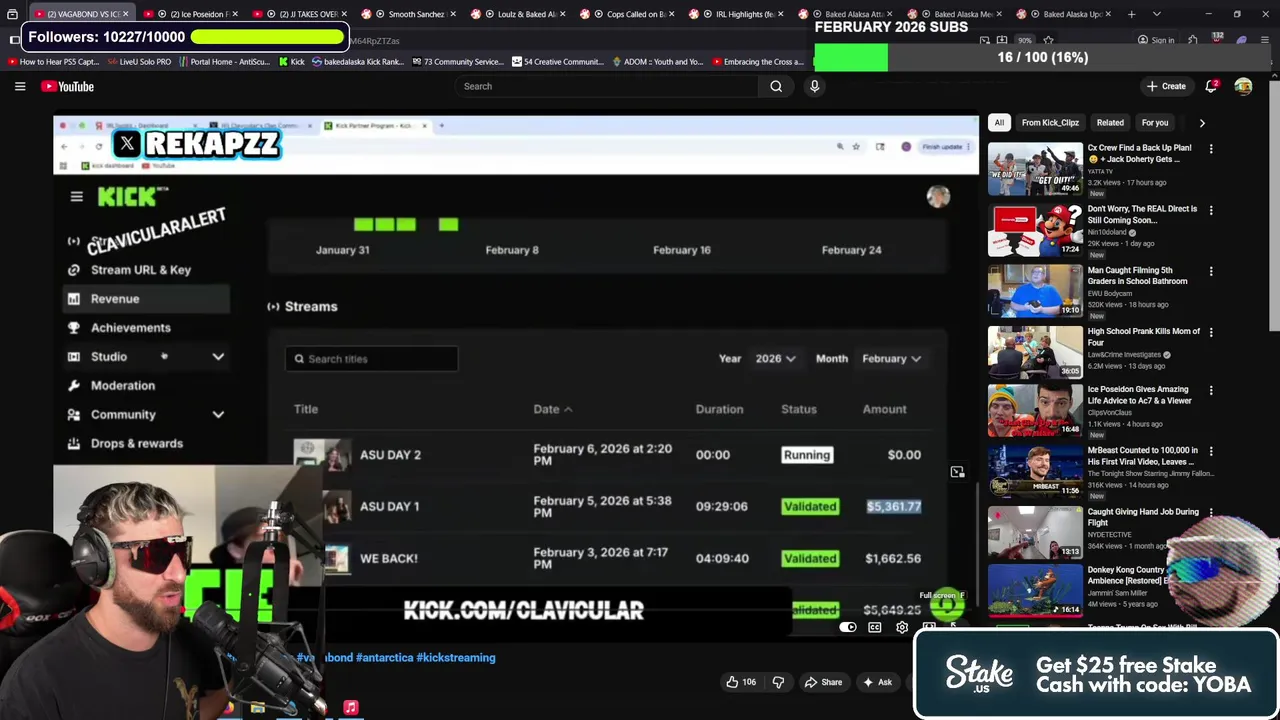
Task: Open Kick profile avatar in dashboard
Action: pyautogui.click(x=938, y=197)
